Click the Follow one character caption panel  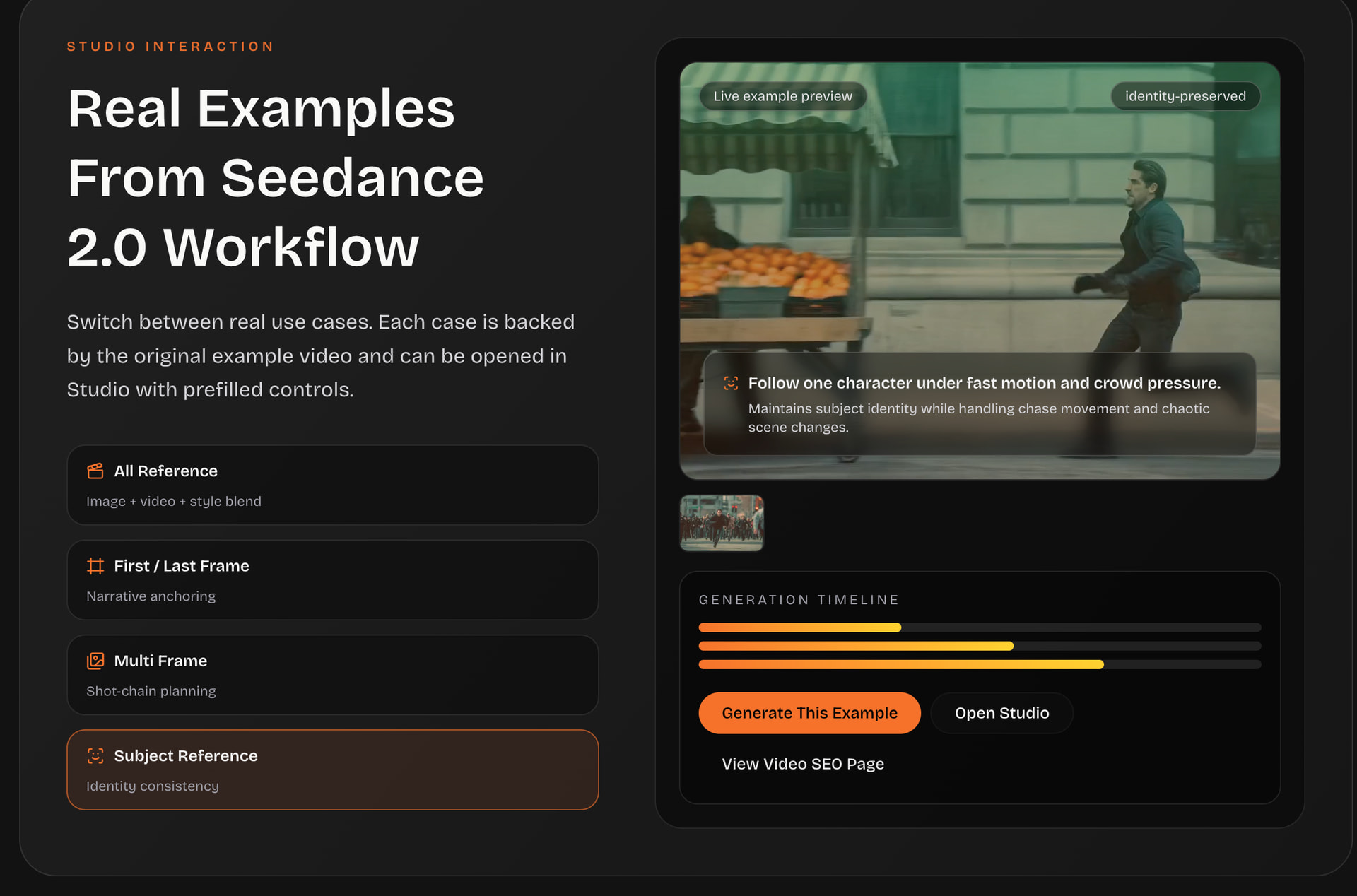(980, 404)
